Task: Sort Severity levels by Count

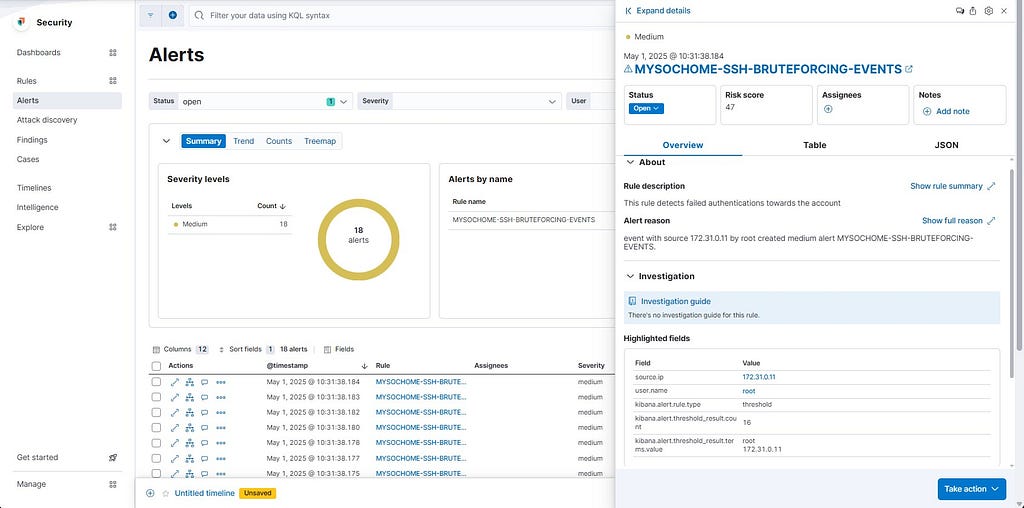Action: (x=272, y=206)
